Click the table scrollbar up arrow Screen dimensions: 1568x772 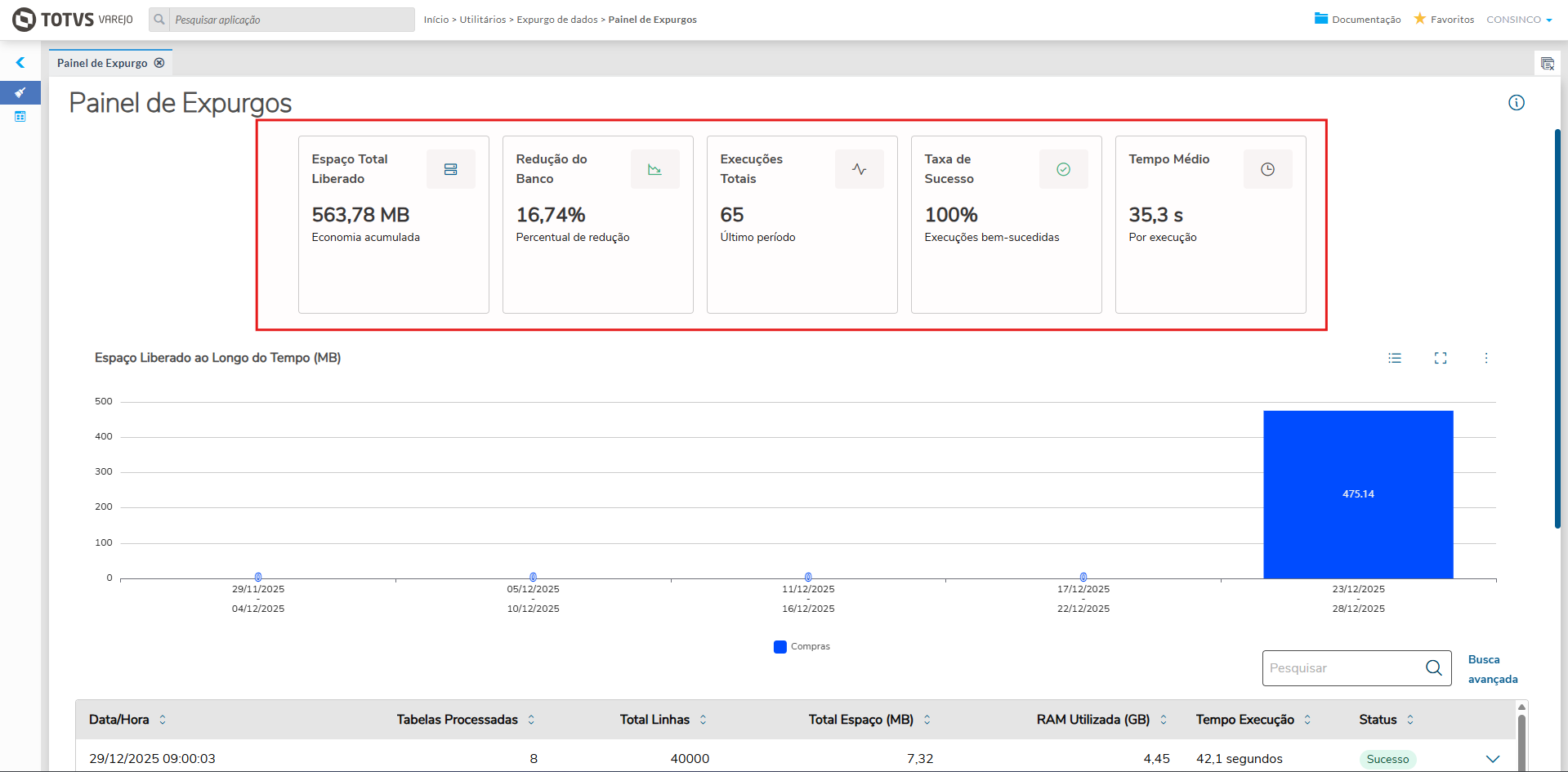click(x=1521, y=707)
